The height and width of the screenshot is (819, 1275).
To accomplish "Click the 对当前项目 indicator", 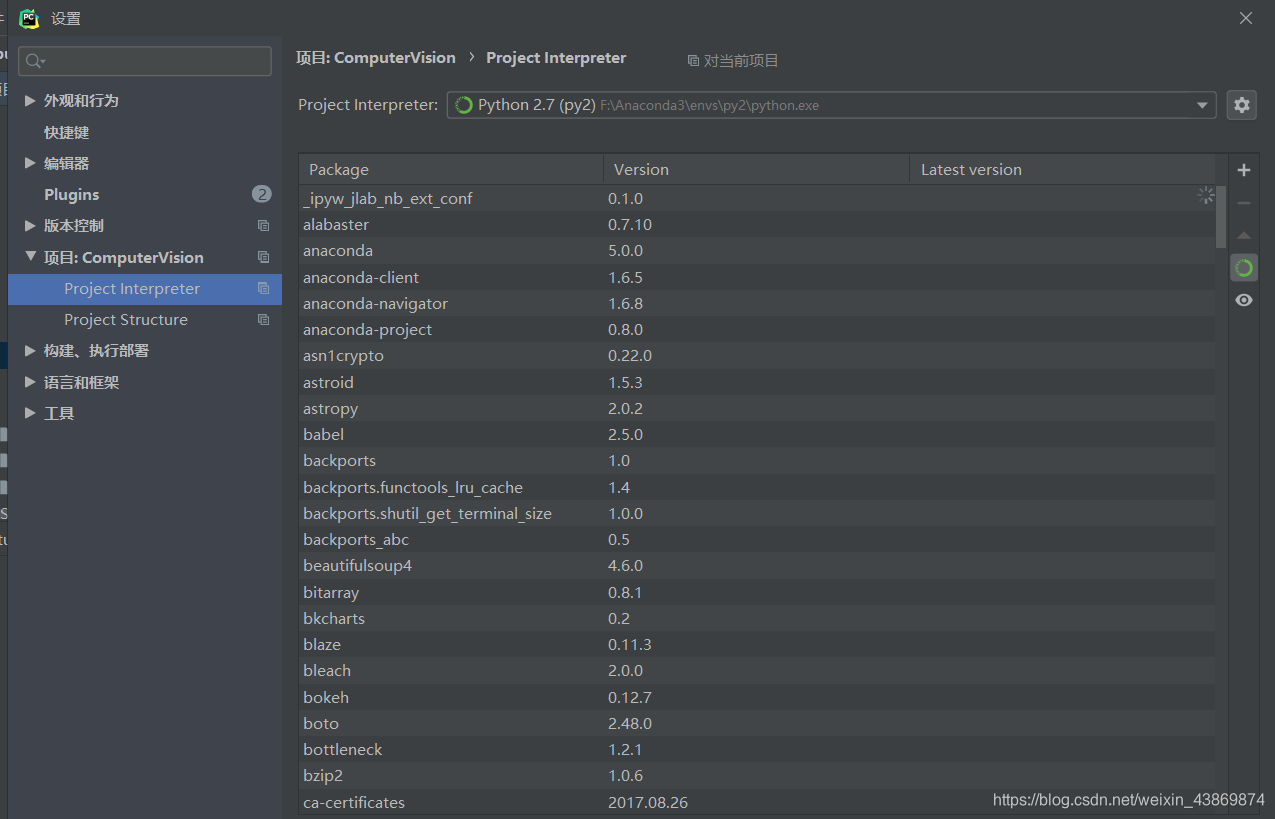I will pyautogui.click(x=733, y=61).
